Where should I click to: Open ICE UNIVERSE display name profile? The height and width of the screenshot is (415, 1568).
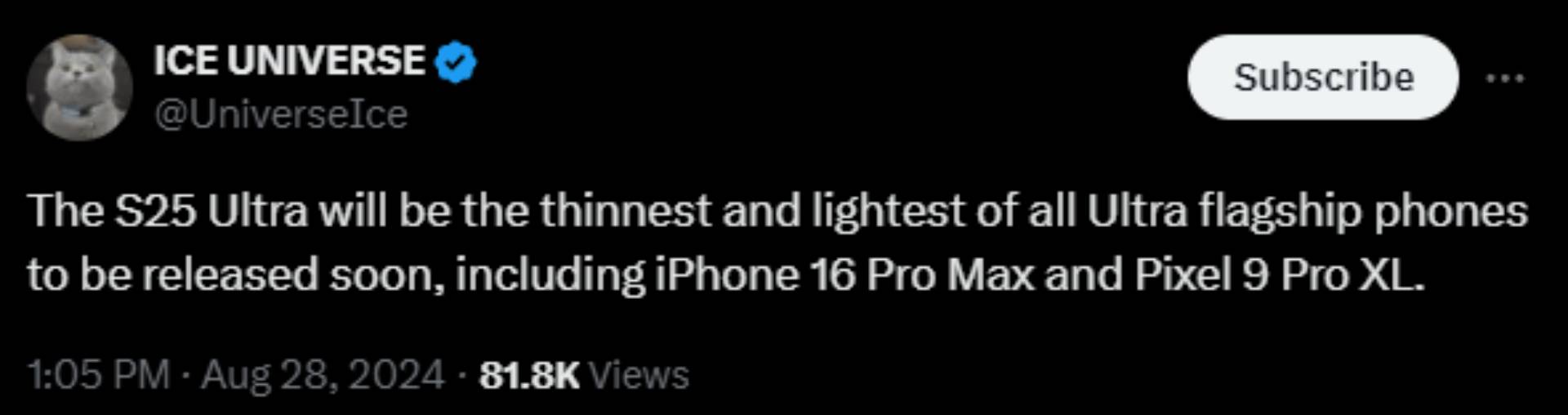pyautogui.click(x=289, y=61)
